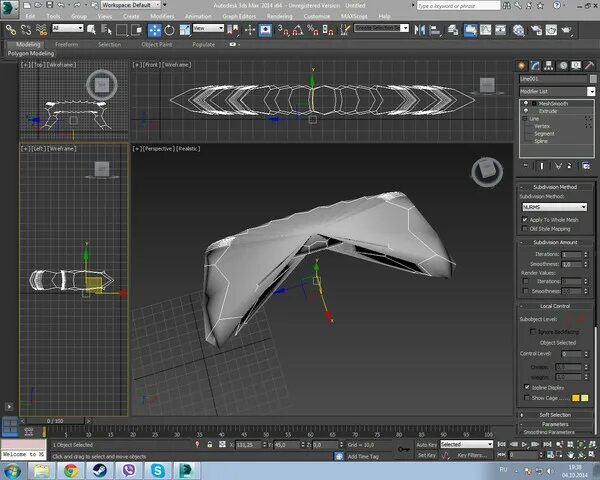The image size is (600, 480).
Task: Select the Link tool in main toolbar
Action: [10, 30]
